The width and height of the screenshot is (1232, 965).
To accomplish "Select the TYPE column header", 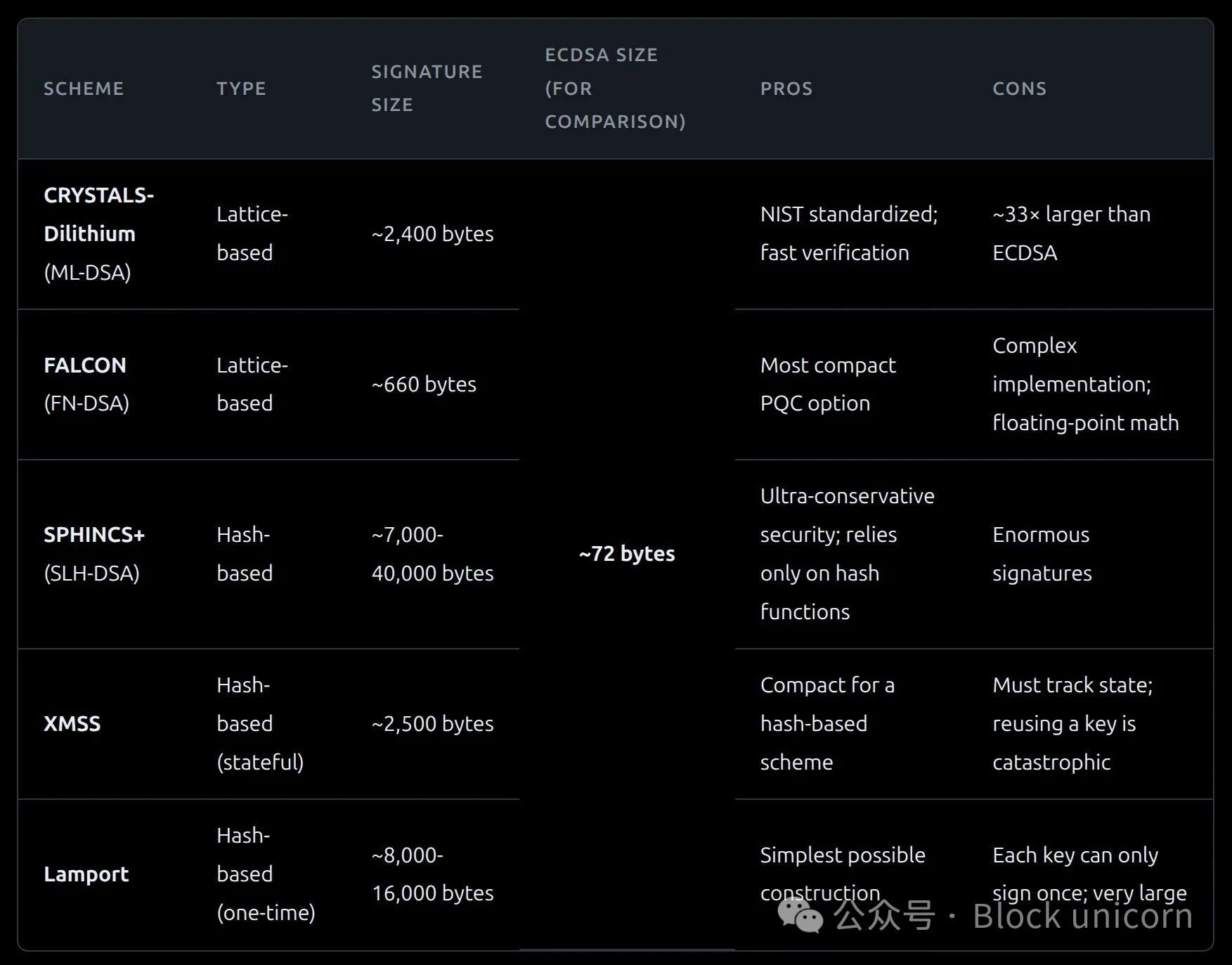I will pyautogui.click(x=241, y=89).
